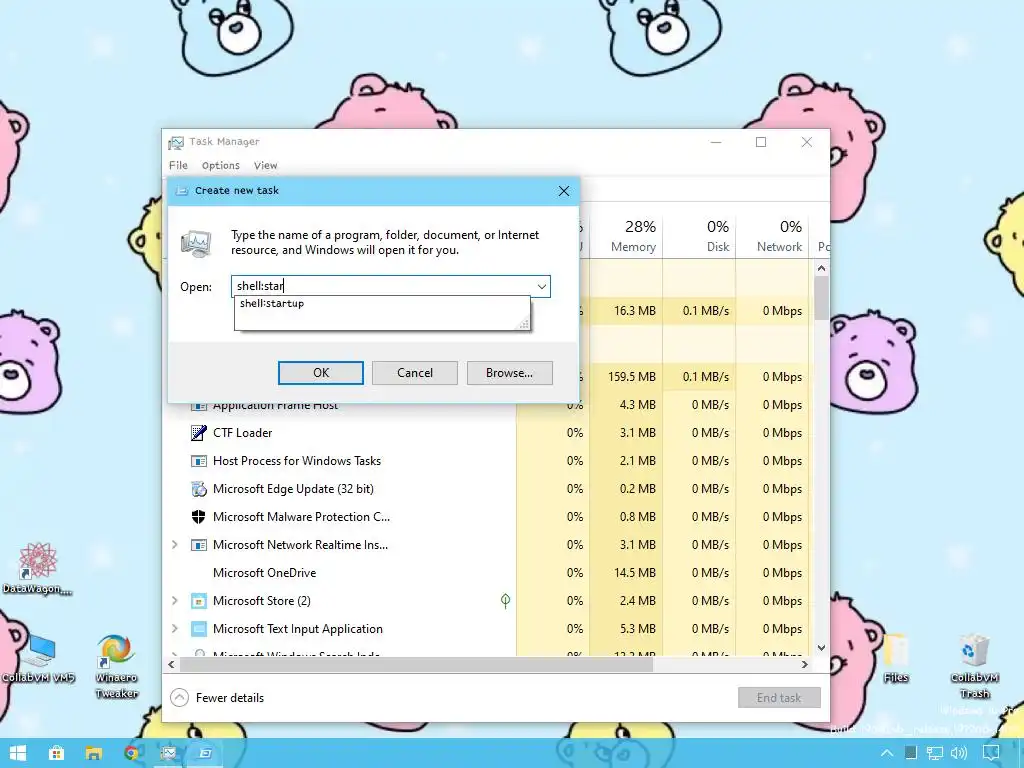The height and width of the screenshot is (768, 1024).
Task: Open the File menu in Task Manager
Action: tap(178, 165)
